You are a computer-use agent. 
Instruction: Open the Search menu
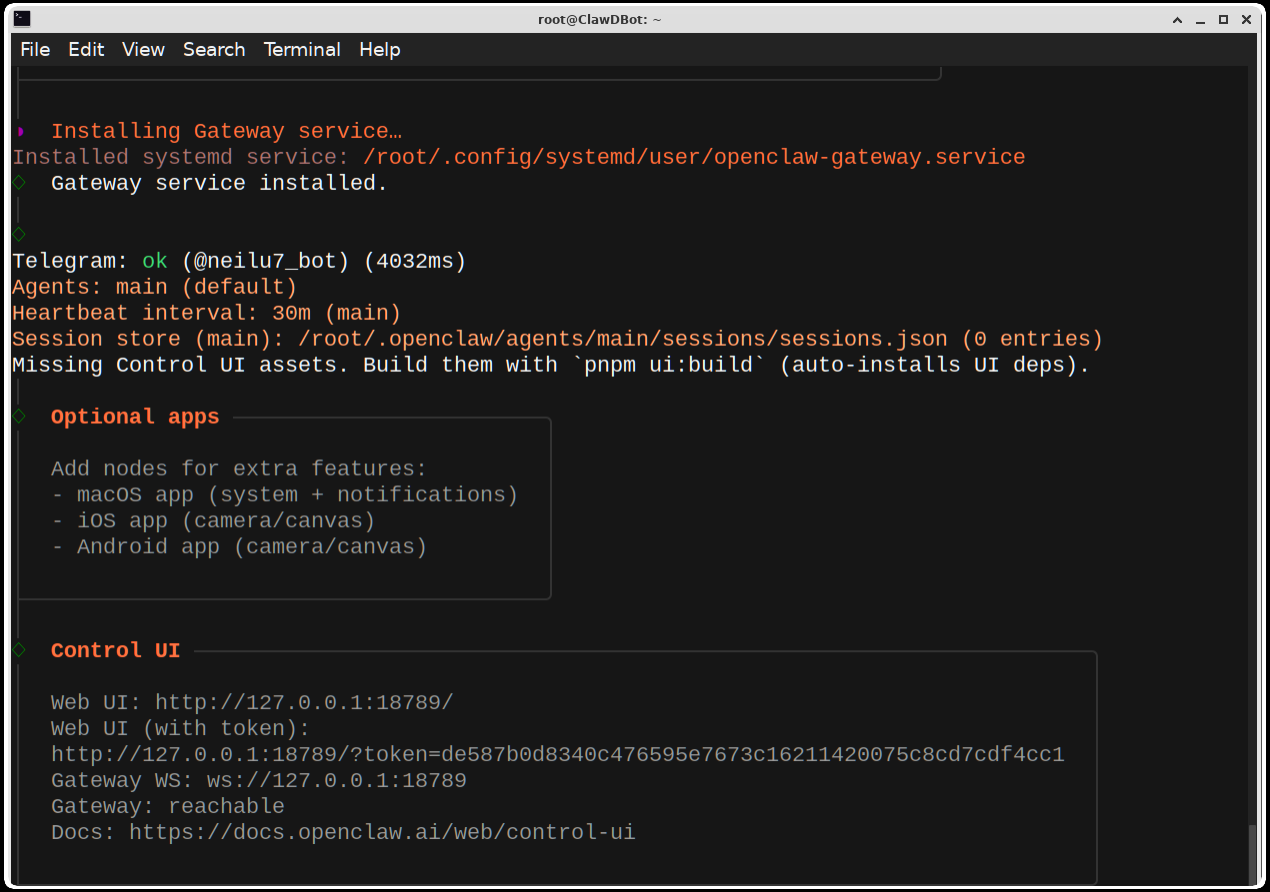click(214, 49)
